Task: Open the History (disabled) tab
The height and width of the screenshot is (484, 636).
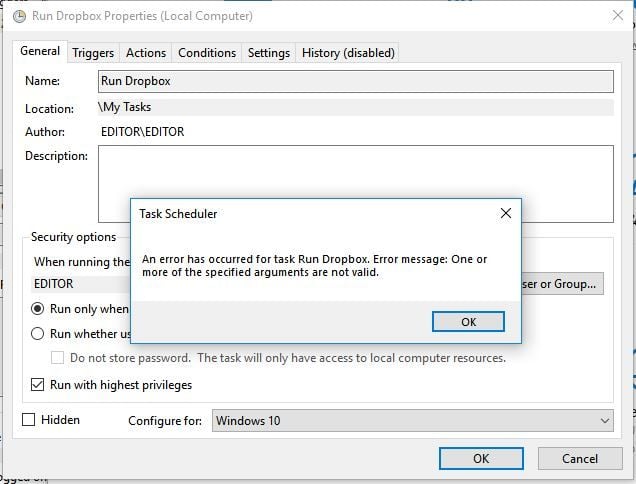Action: [348, 53]
